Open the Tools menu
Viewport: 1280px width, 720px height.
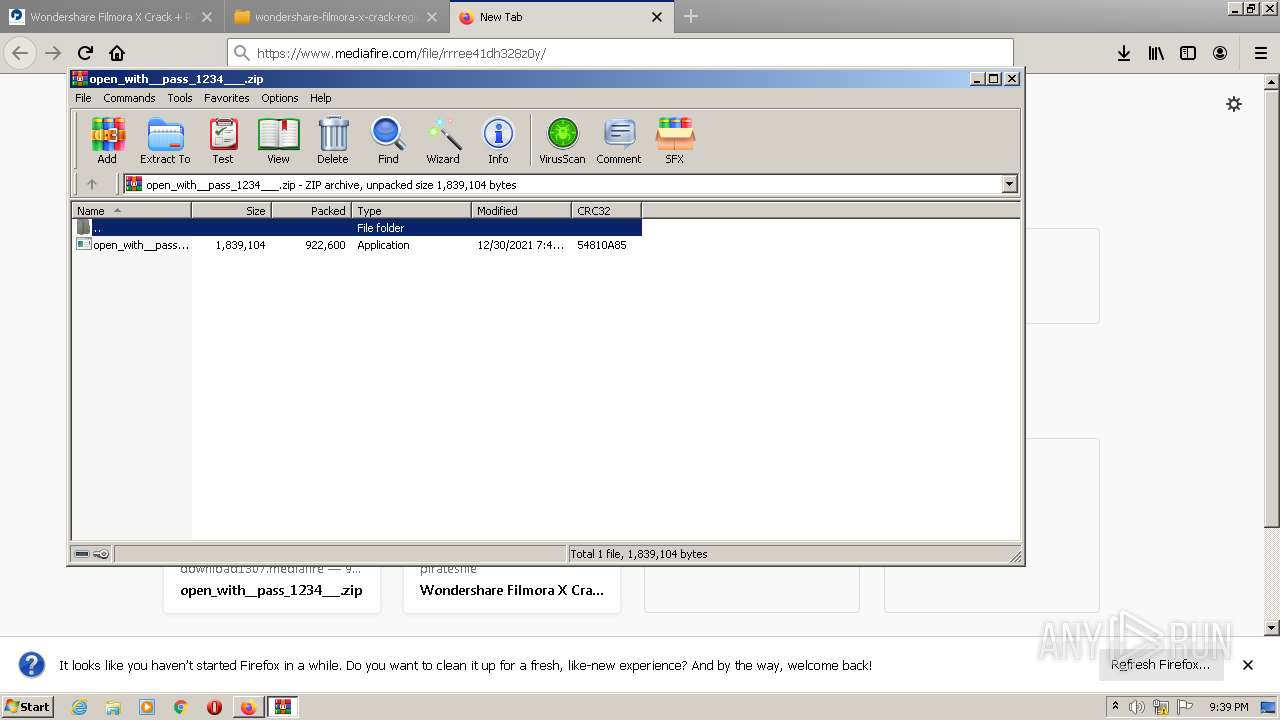click(x=180, y=98)
